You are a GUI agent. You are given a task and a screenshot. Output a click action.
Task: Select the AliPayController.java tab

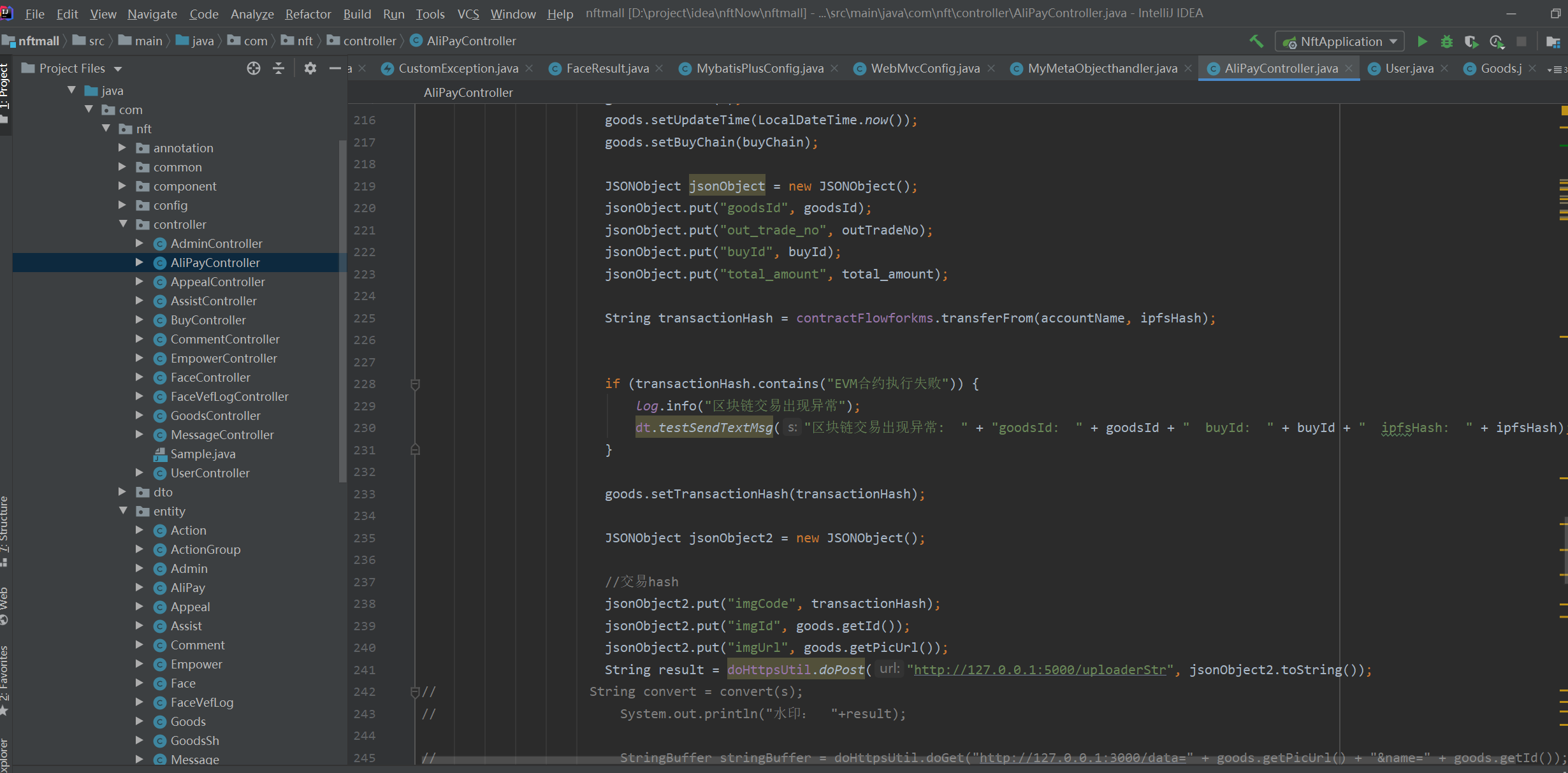click(x=1281, y=67)
